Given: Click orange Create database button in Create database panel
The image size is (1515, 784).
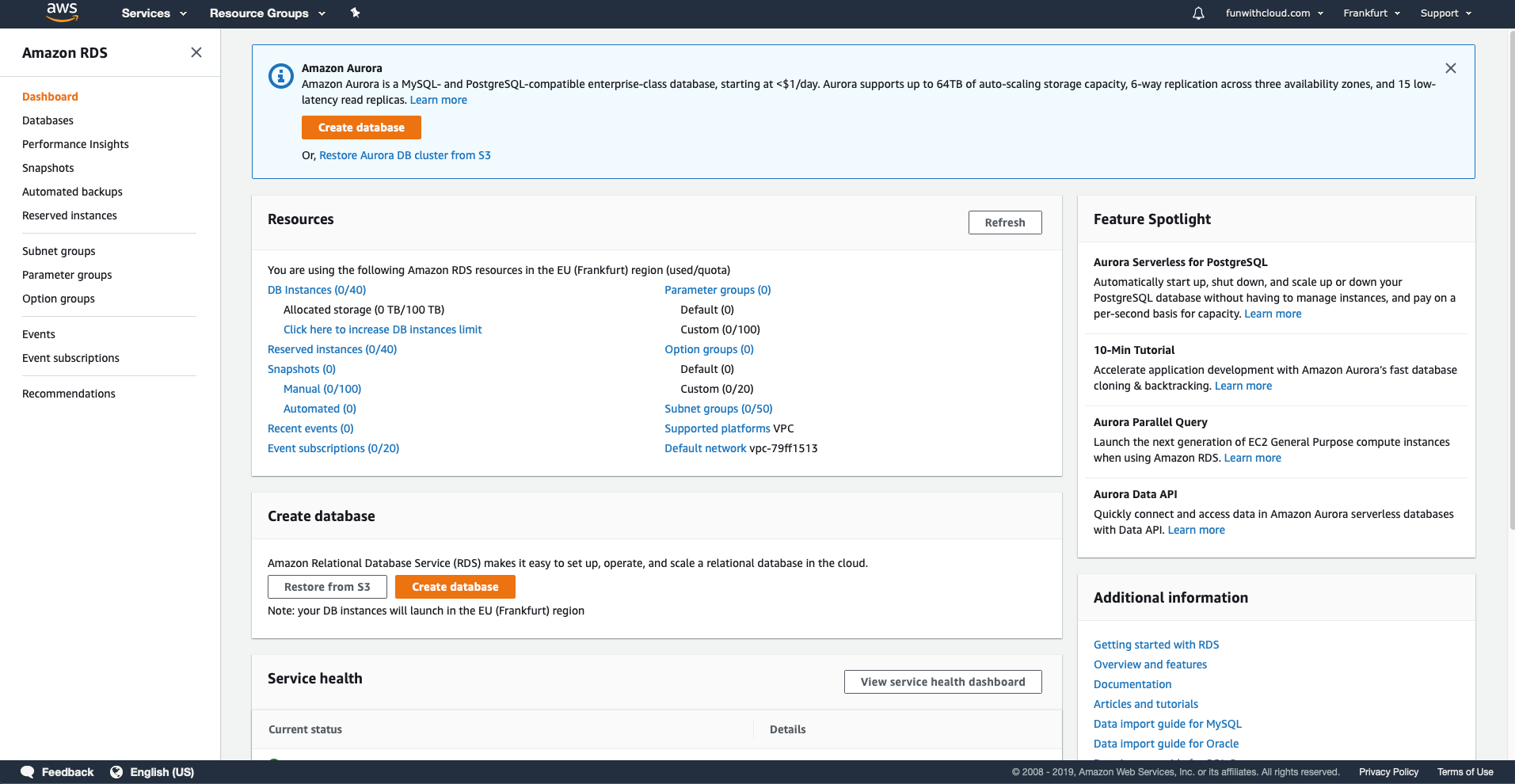Looking at the screenshot, I should point(455,587).
